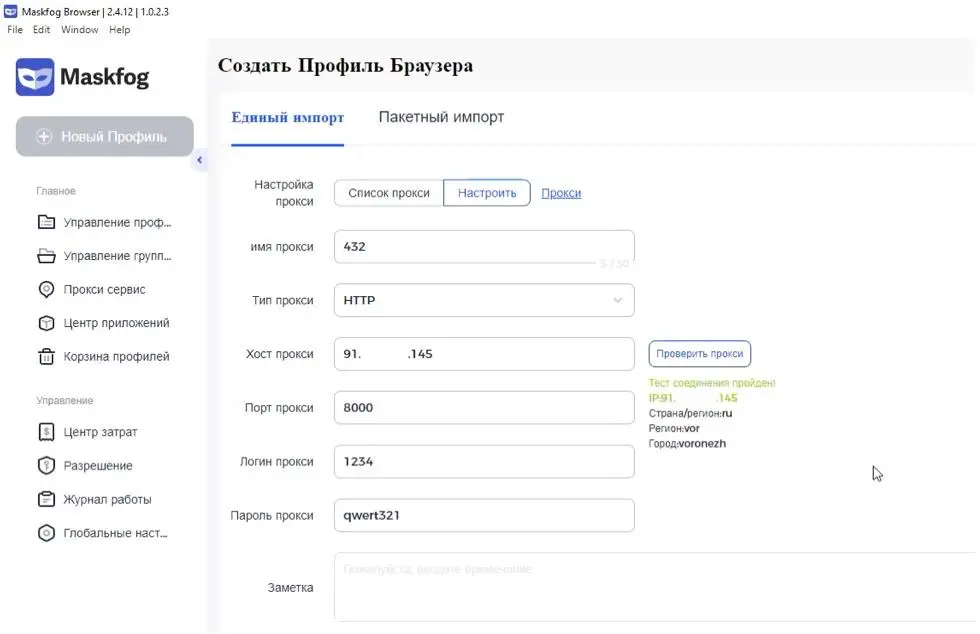Collapse the left sidebar with the chevron
This screenshot has height=634, width=980.
(199, 159)
